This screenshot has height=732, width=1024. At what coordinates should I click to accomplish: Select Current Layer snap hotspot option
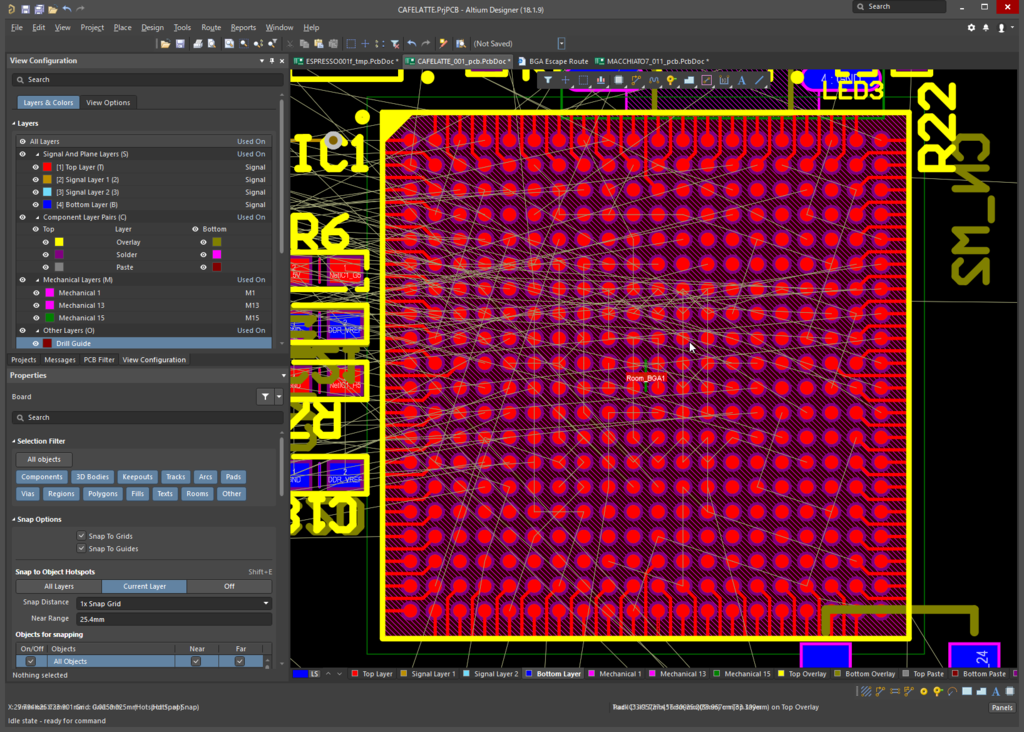[x=144, y=586]
